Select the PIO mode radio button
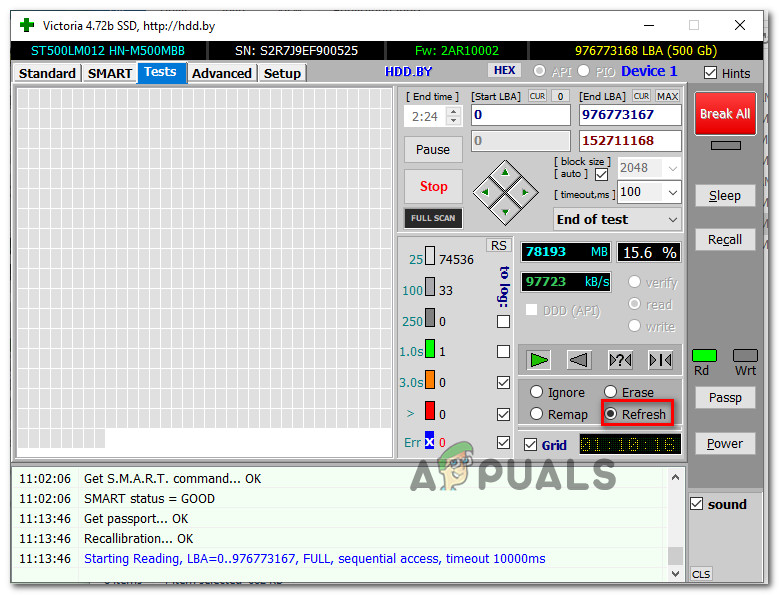This screenshot has width=779, height=595. (583, 71)
